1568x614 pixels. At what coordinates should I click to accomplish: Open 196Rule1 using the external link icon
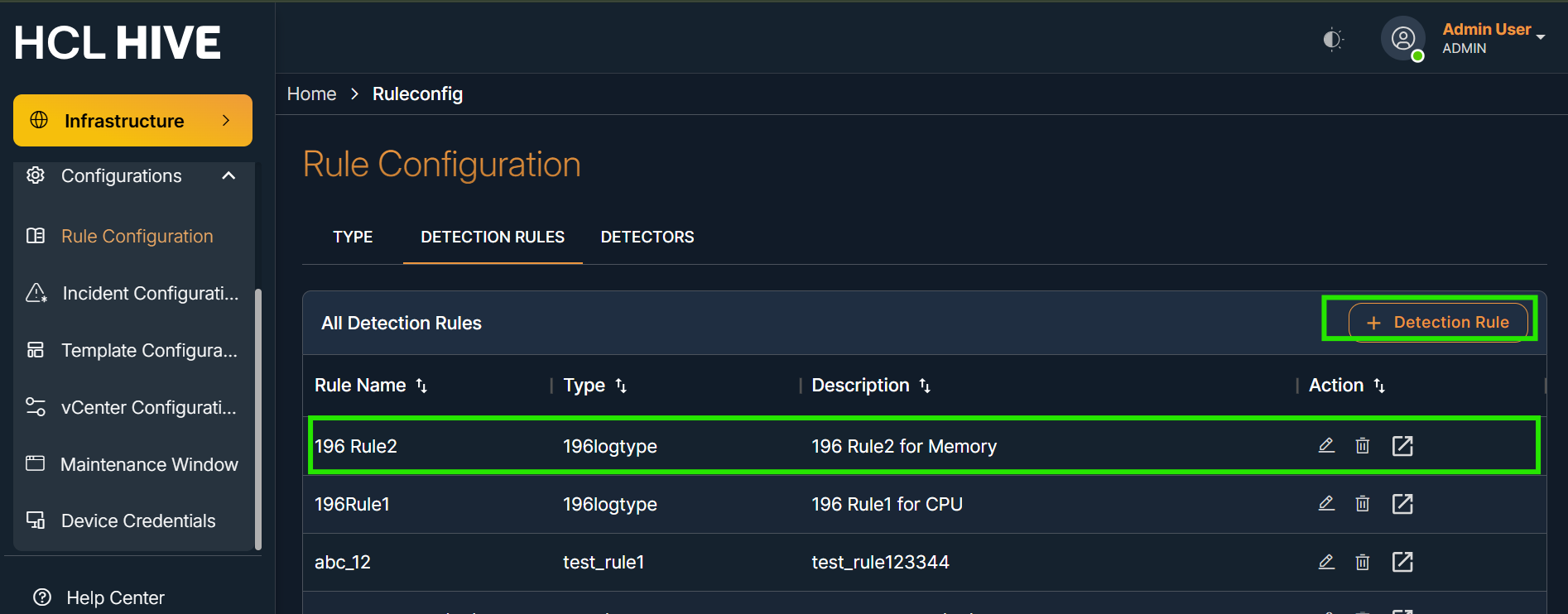click(1402, 504)
